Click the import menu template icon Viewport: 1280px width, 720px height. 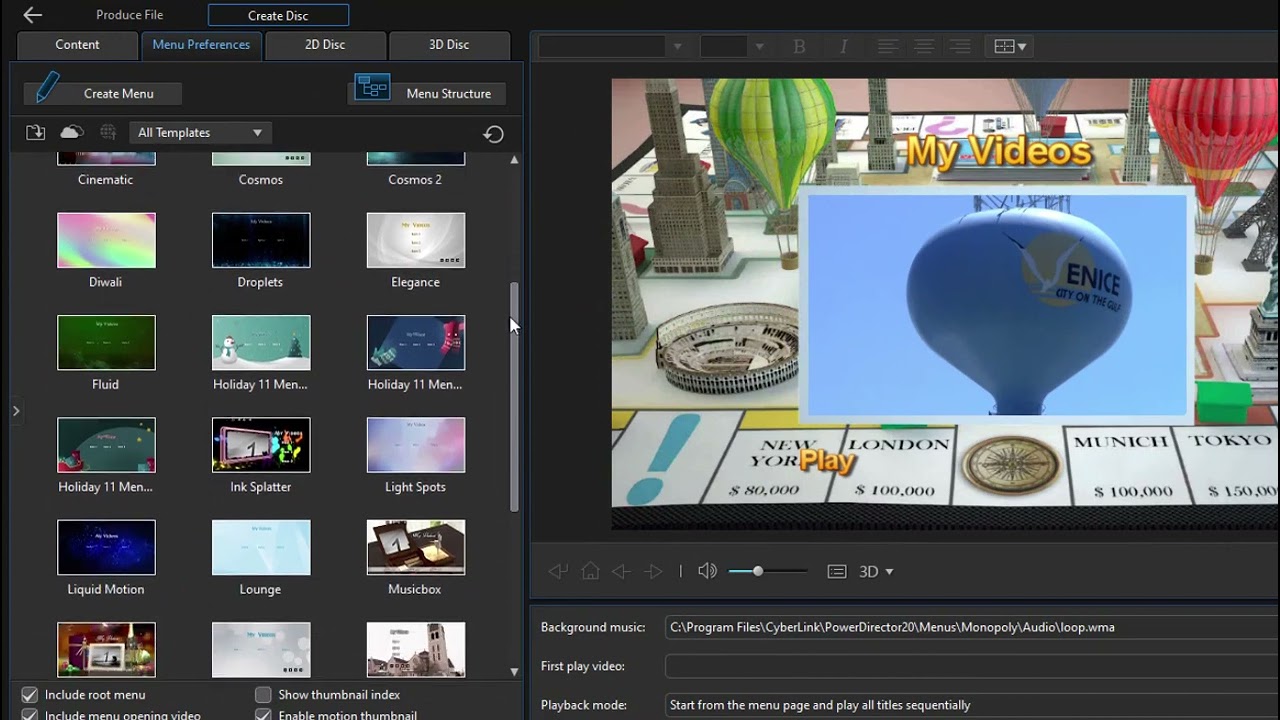pyautogui.click(x=35, y=132)
